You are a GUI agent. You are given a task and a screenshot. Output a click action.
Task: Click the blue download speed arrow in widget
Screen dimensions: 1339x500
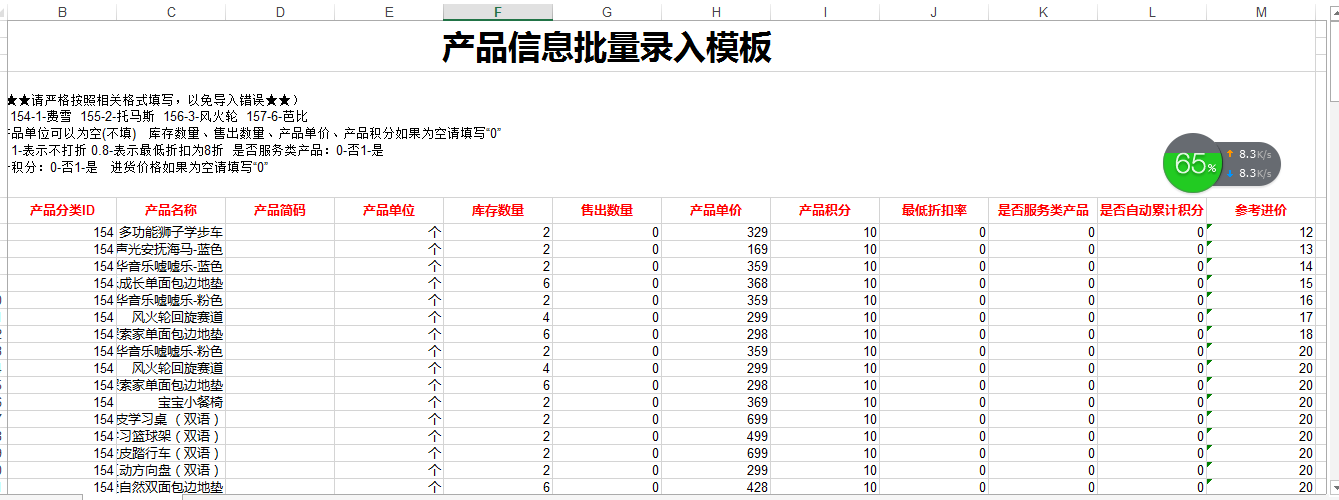tap(1230, 174)
